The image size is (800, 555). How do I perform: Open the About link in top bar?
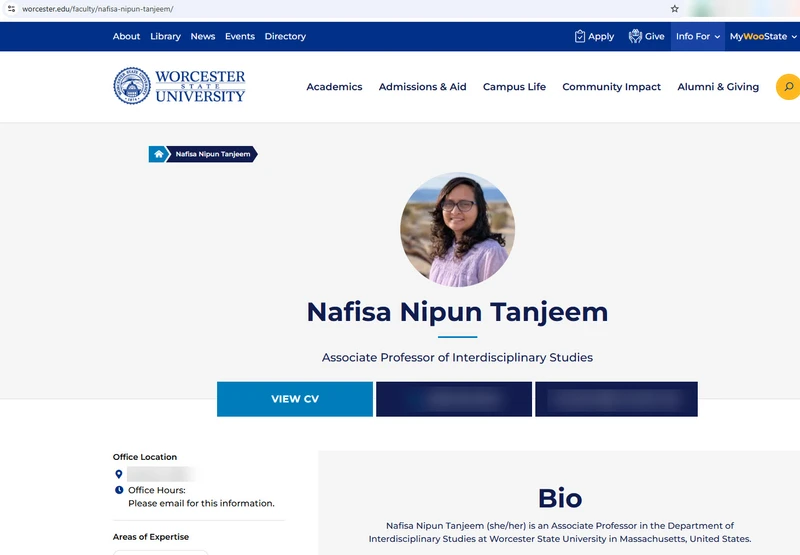(x=126, y=36)
